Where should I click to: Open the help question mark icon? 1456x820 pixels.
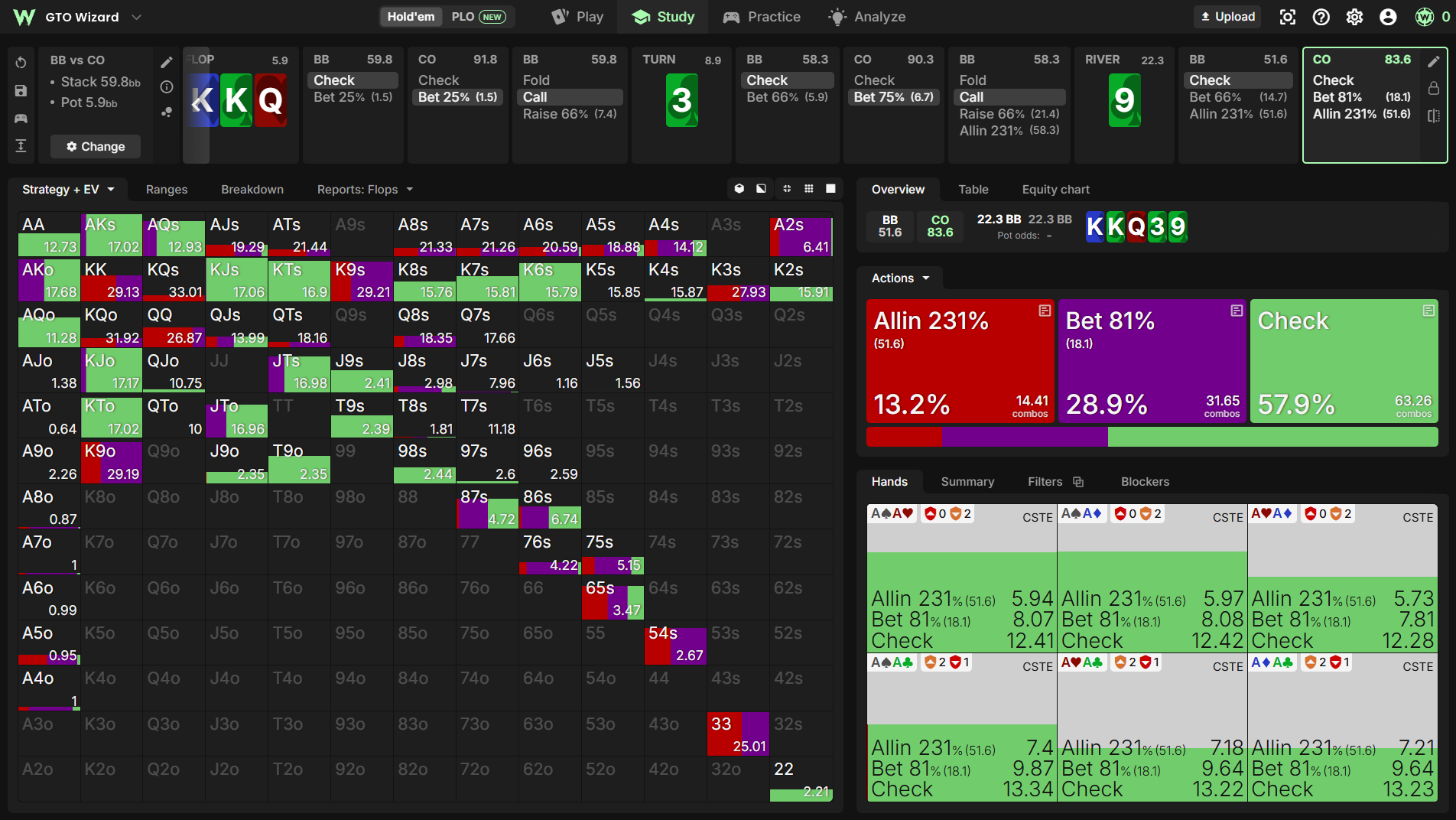point(1321,17)
